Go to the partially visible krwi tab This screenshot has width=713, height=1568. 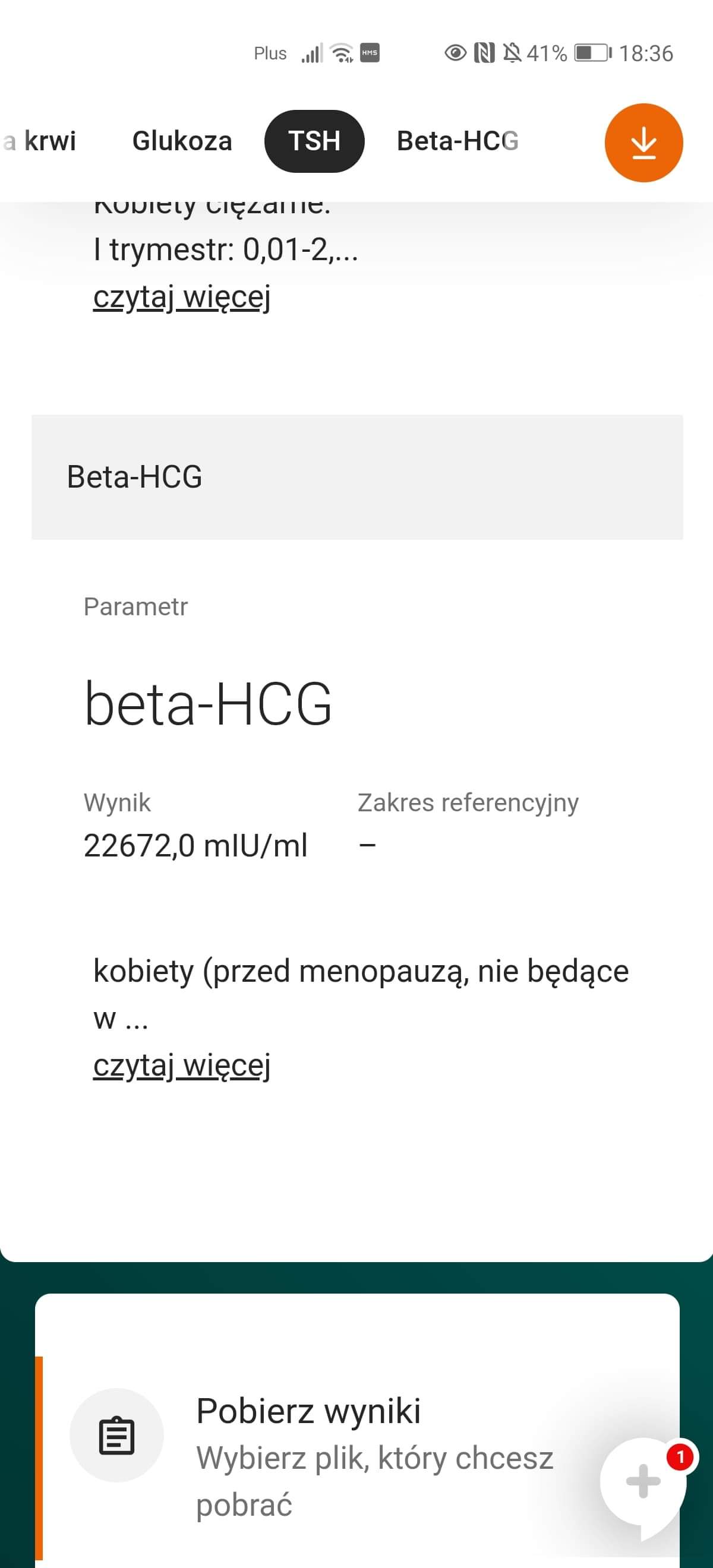[x=42, y=141]
